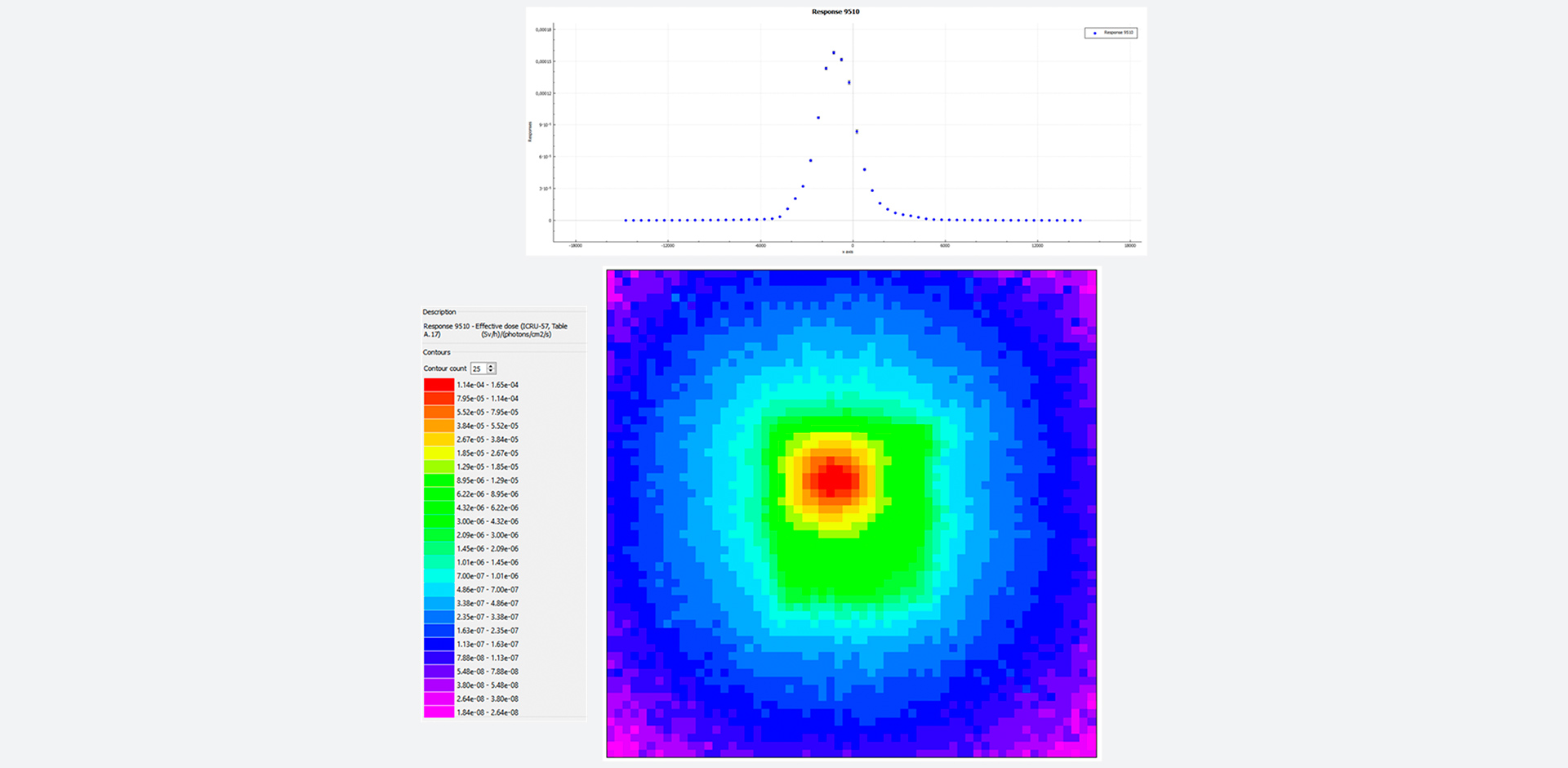This screenshot has height=768, width=1568.
Task: Increase contour count with up arrow
Action: tap(491, 366)
